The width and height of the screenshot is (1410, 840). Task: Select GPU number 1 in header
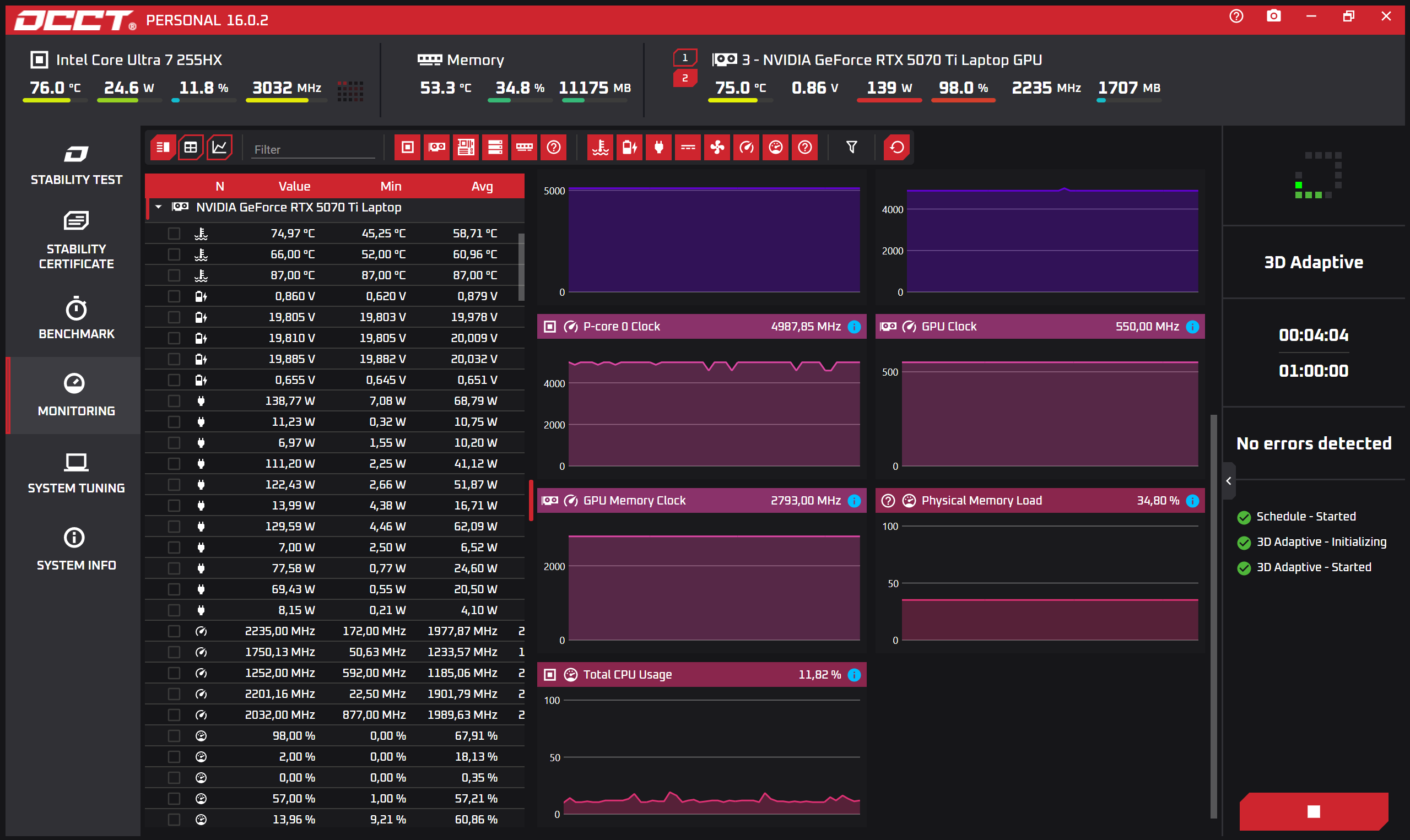[x=684, y=58]
